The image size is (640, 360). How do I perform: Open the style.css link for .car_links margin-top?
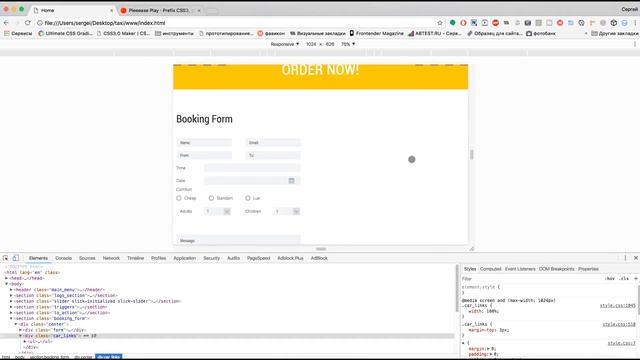tap(619, 324)
